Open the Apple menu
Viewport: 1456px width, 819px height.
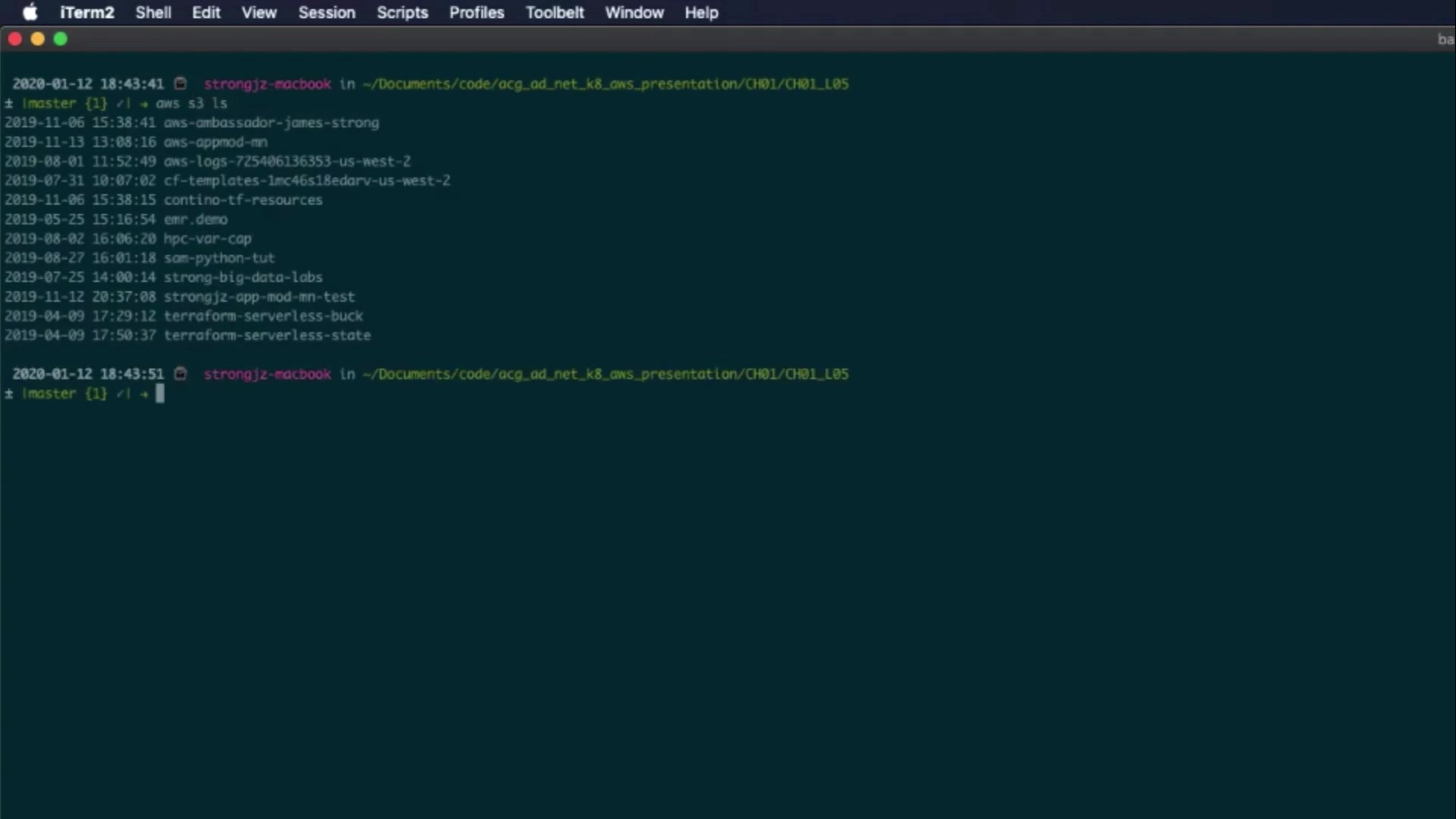(30, 13)
